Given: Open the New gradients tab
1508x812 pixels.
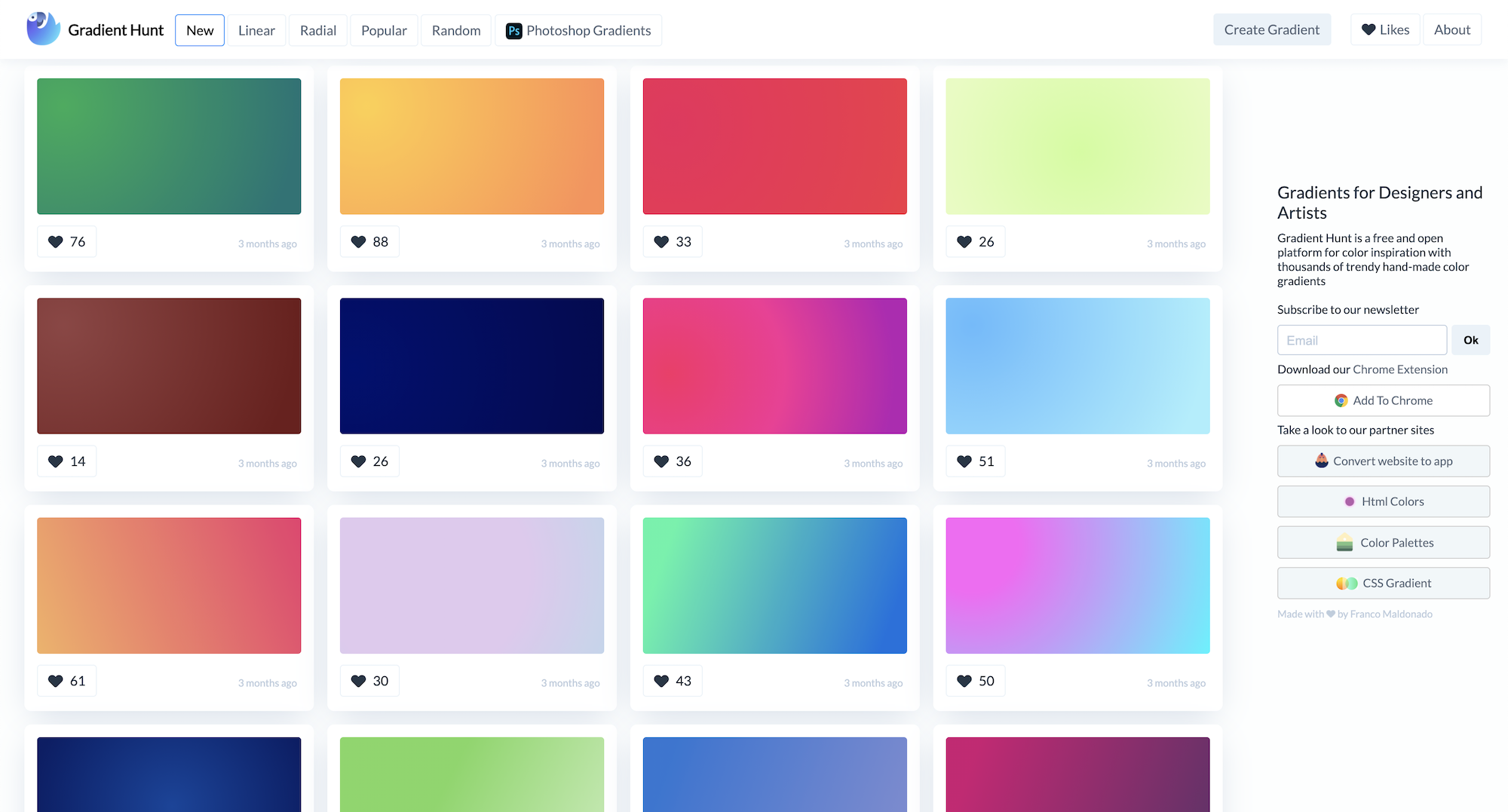Looking at the screenshot, I should click(200, 30).
